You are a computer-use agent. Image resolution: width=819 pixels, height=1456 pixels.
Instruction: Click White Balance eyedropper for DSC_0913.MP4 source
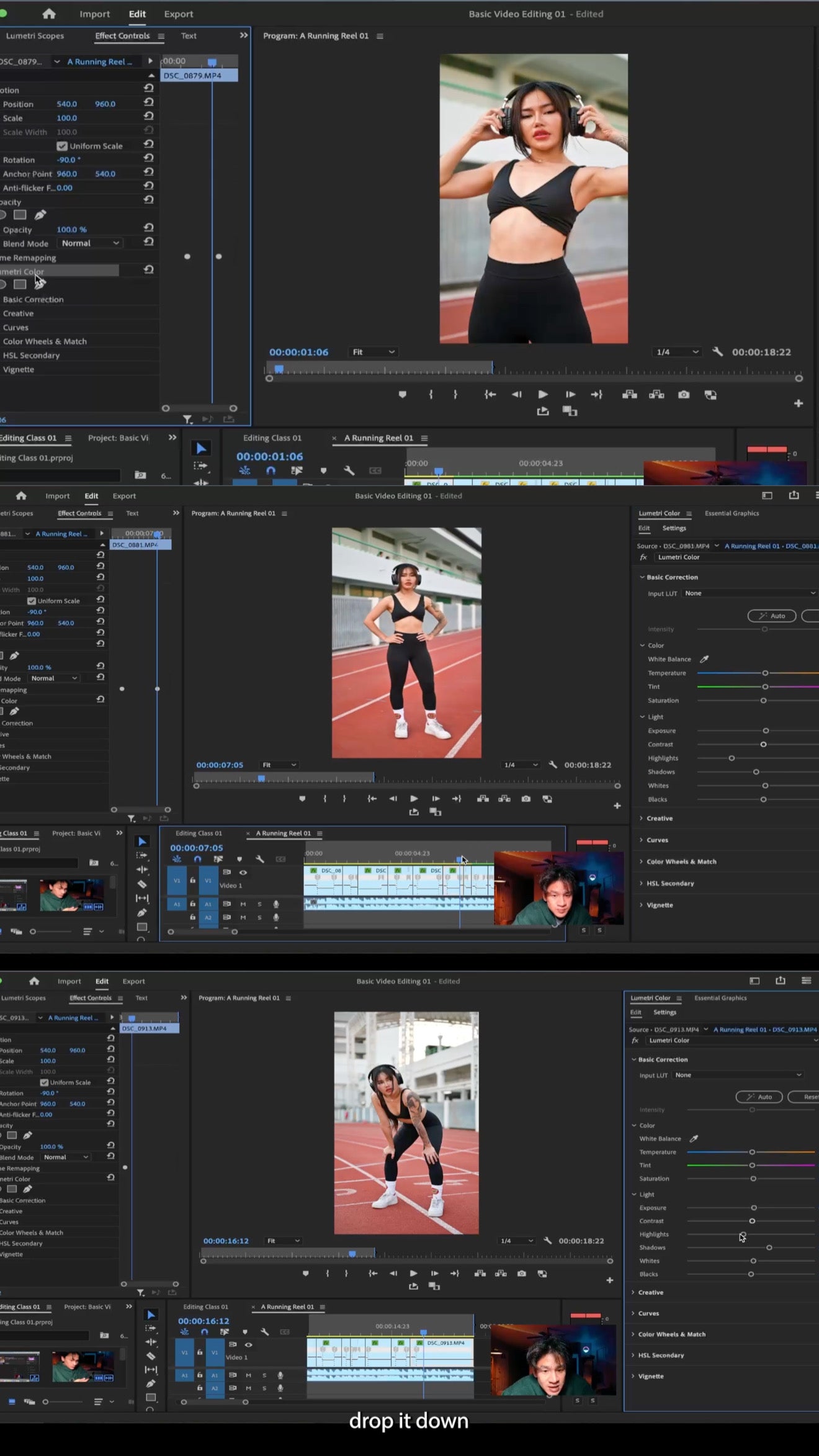[694, 1138]
